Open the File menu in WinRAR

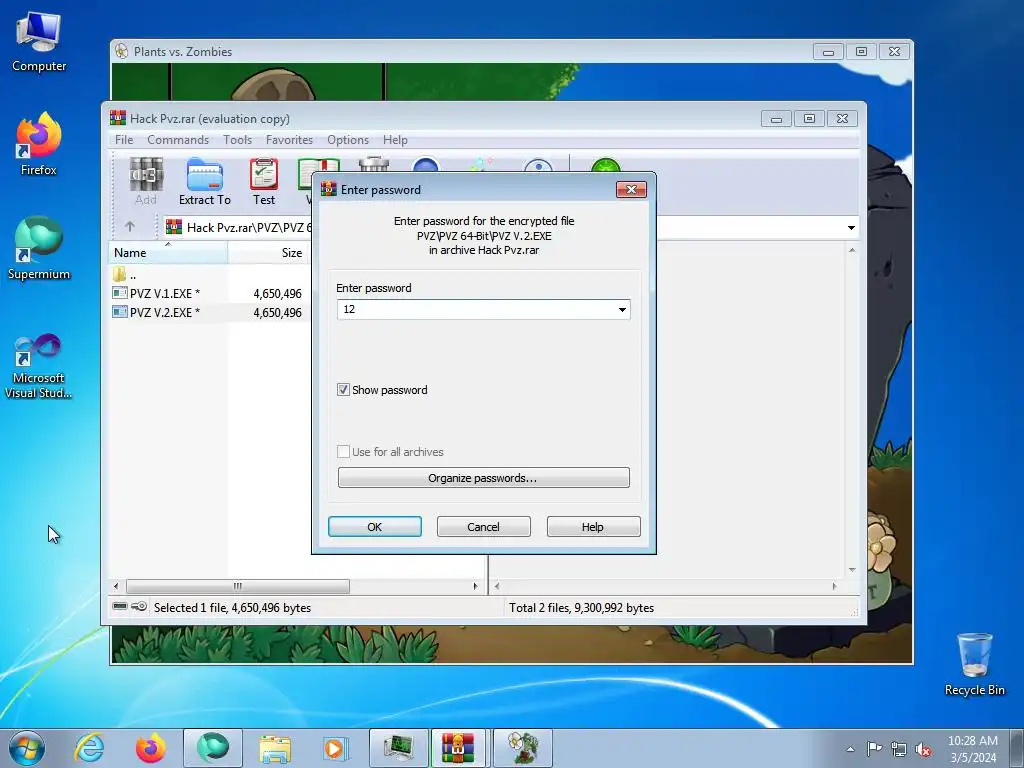tap(123, 140)
